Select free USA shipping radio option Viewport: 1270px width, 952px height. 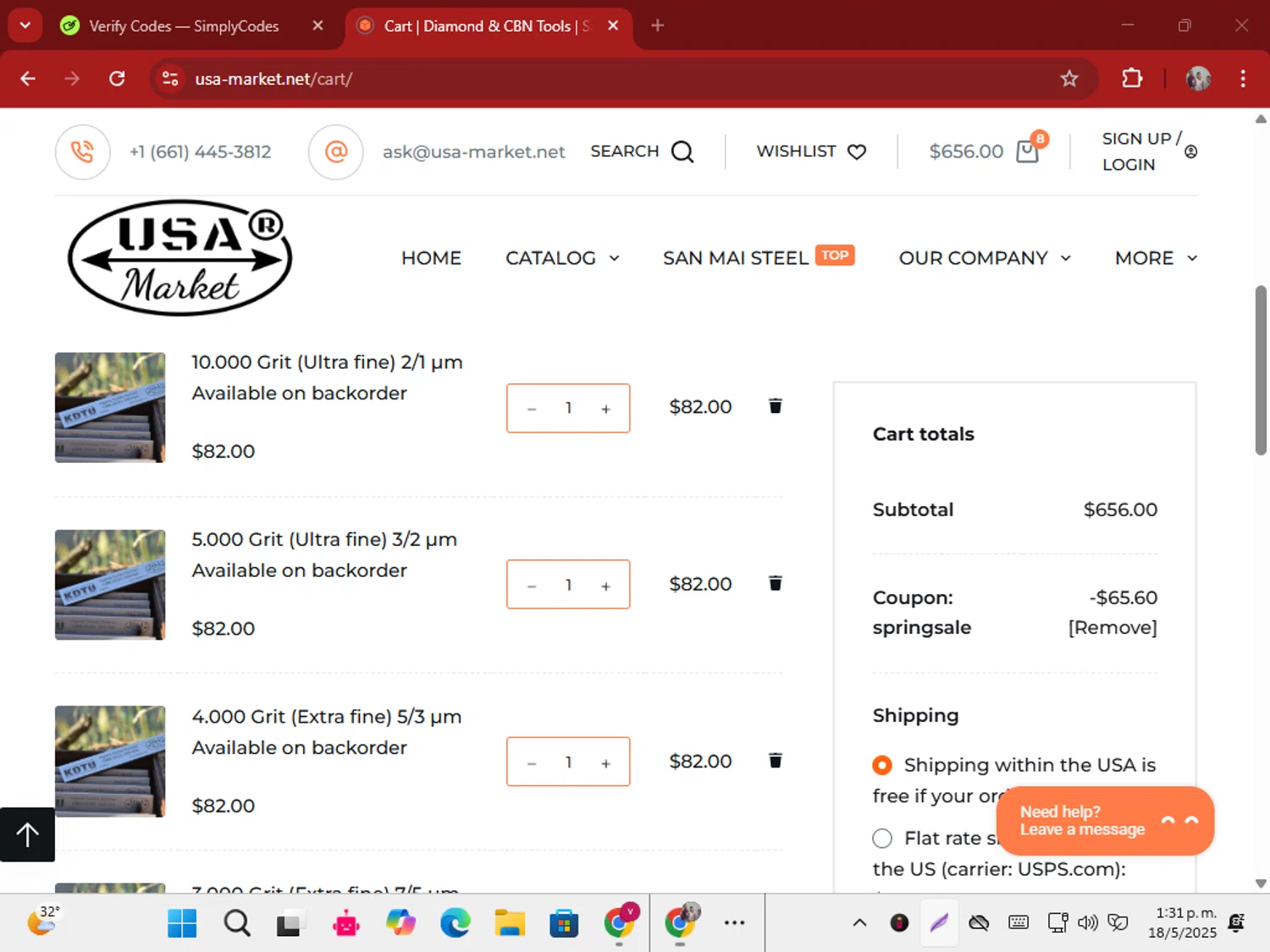[882, 765]
